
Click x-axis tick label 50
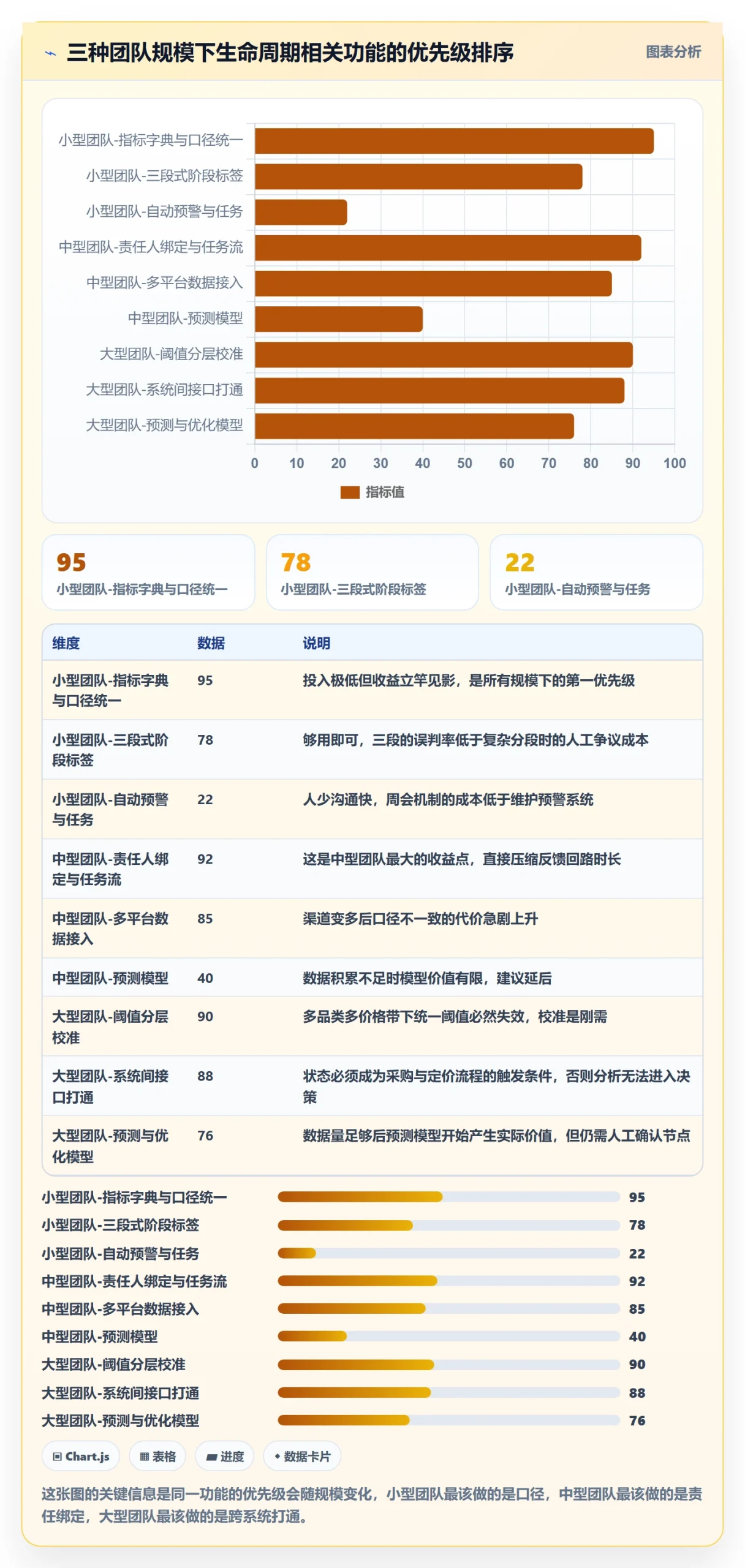[464, 463]
